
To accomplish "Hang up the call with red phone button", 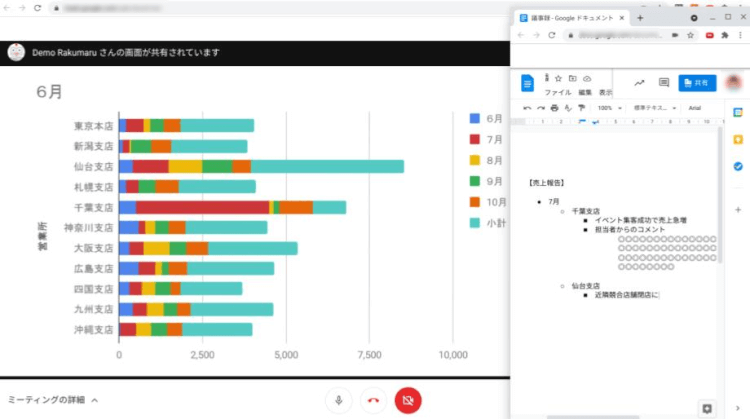I will point(373,400).
